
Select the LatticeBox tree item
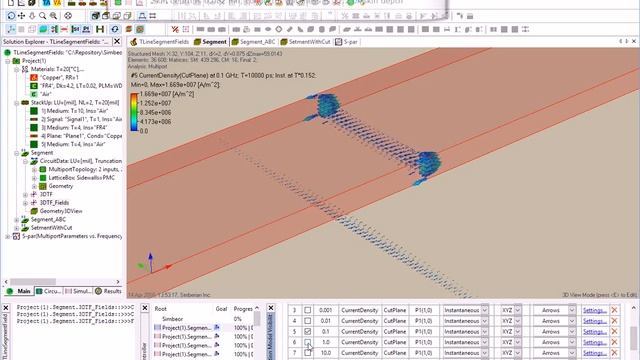tap(77, 178)
